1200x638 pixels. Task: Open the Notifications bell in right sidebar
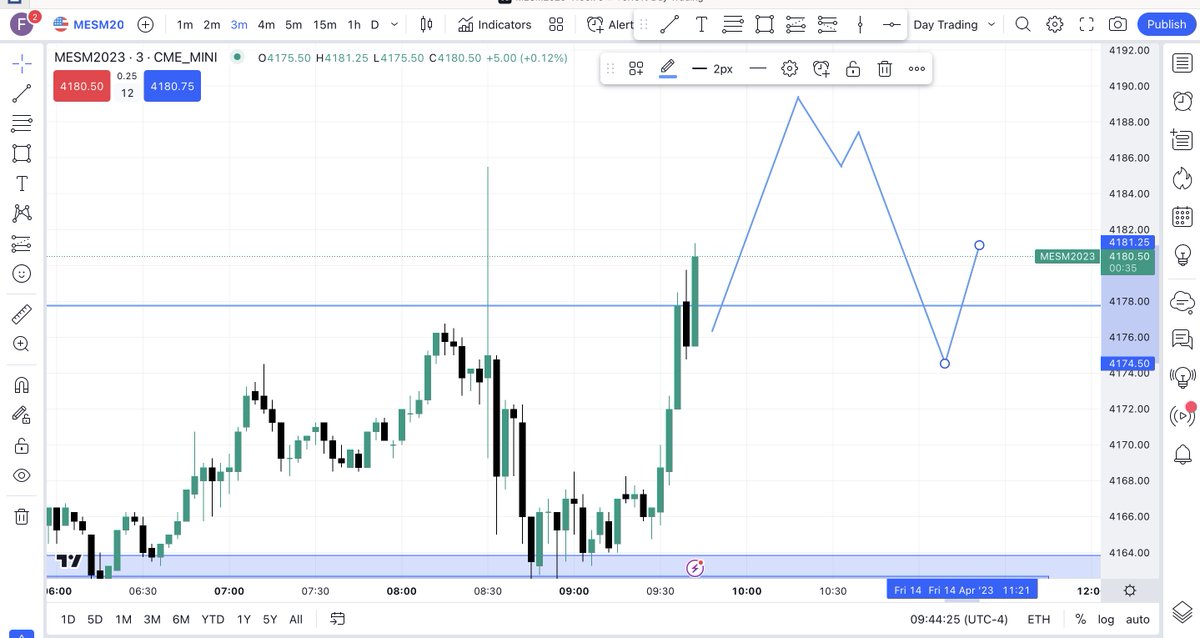tap(1182, 453)
